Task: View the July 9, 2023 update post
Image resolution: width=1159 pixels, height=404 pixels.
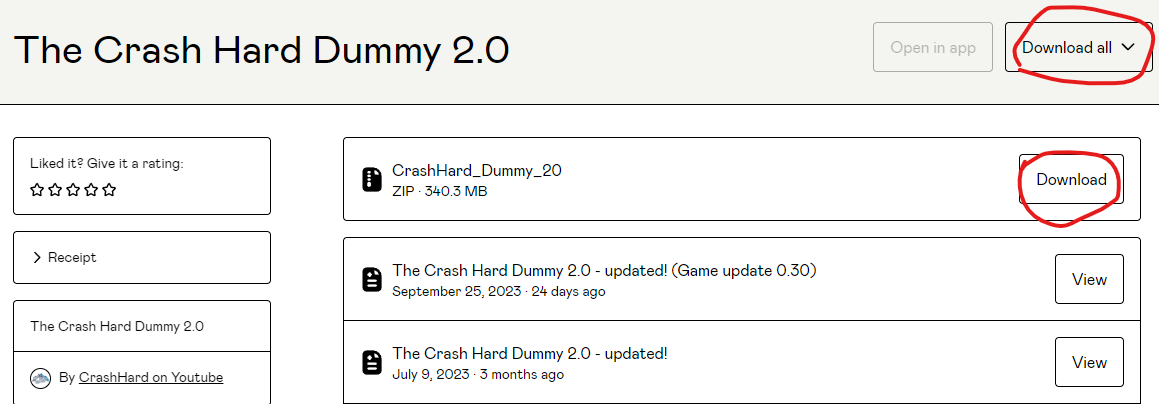Action: point(1089,362)
